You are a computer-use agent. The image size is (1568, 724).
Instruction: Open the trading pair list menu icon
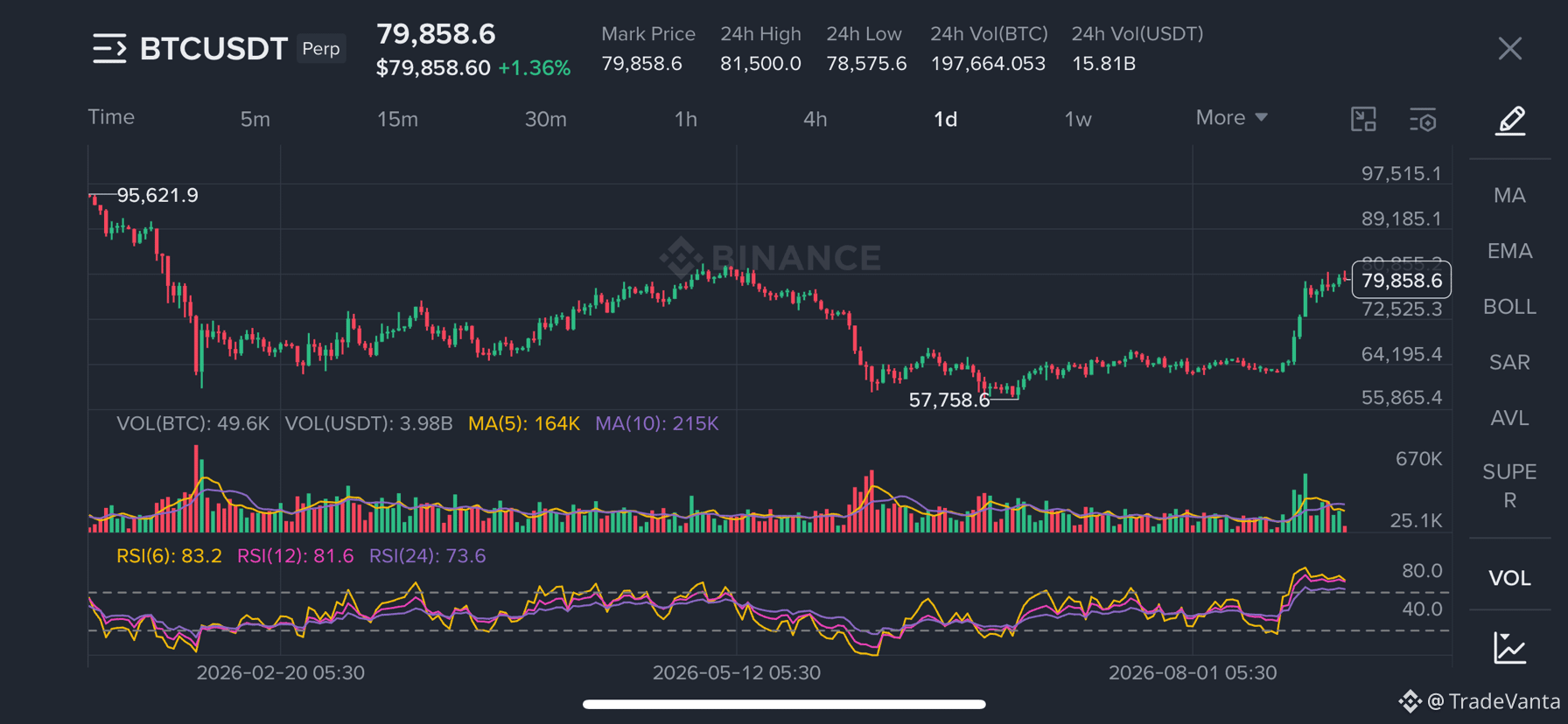109,49
